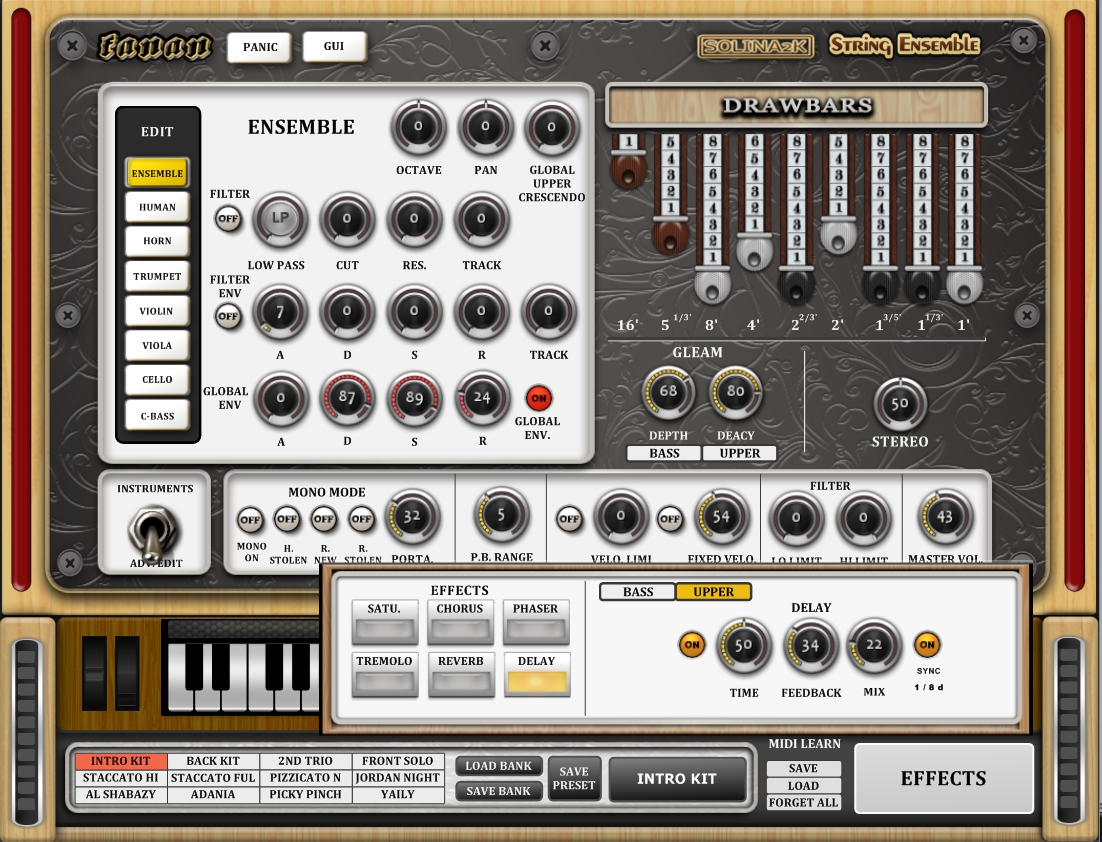The image size is (1102, 842).
Task: Disable the Global Env red ON button
Action: [538, 398]
